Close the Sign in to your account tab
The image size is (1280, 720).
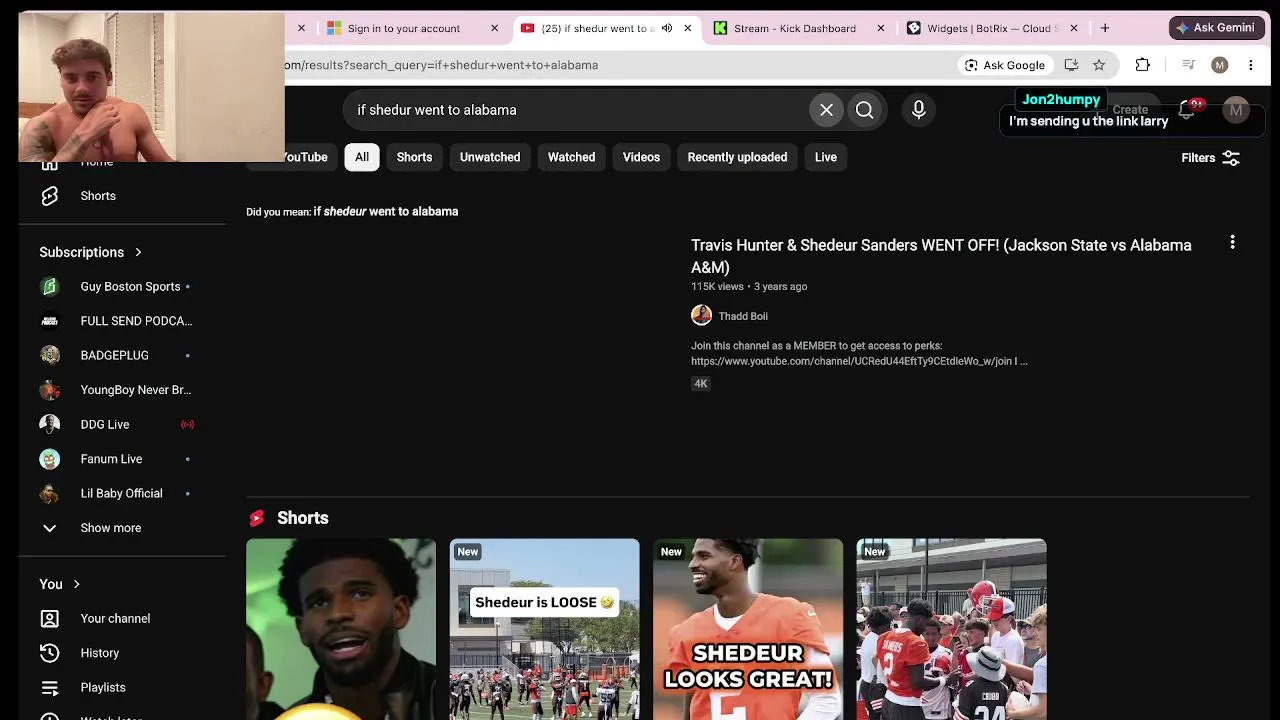click(x=494, y=28)
